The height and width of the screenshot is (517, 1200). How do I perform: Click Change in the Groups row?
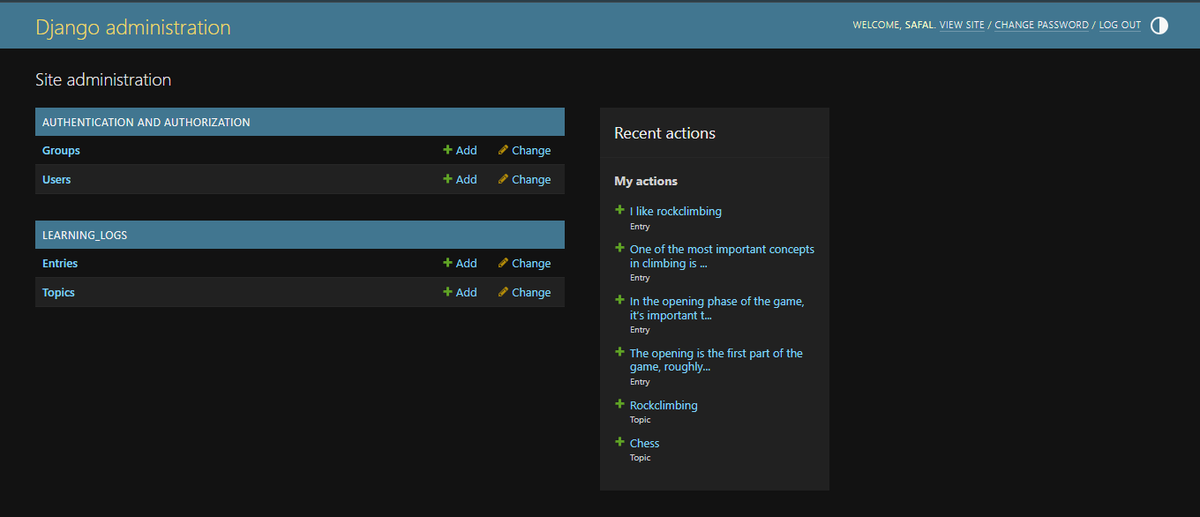(x=524, y=150)
